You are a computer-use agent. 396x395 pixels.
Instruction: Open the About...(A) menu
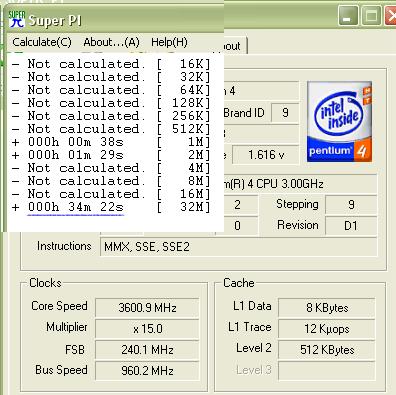pos(111,42)
